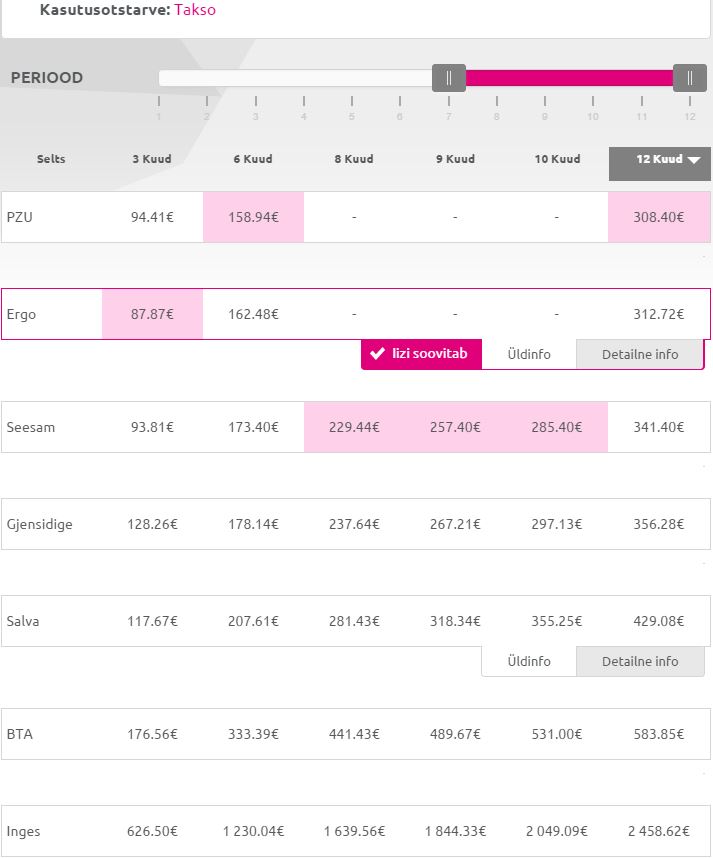Screen dimensions: 713x858
Task: Open Detailne info tab under Ergo row
Action: 640,354
